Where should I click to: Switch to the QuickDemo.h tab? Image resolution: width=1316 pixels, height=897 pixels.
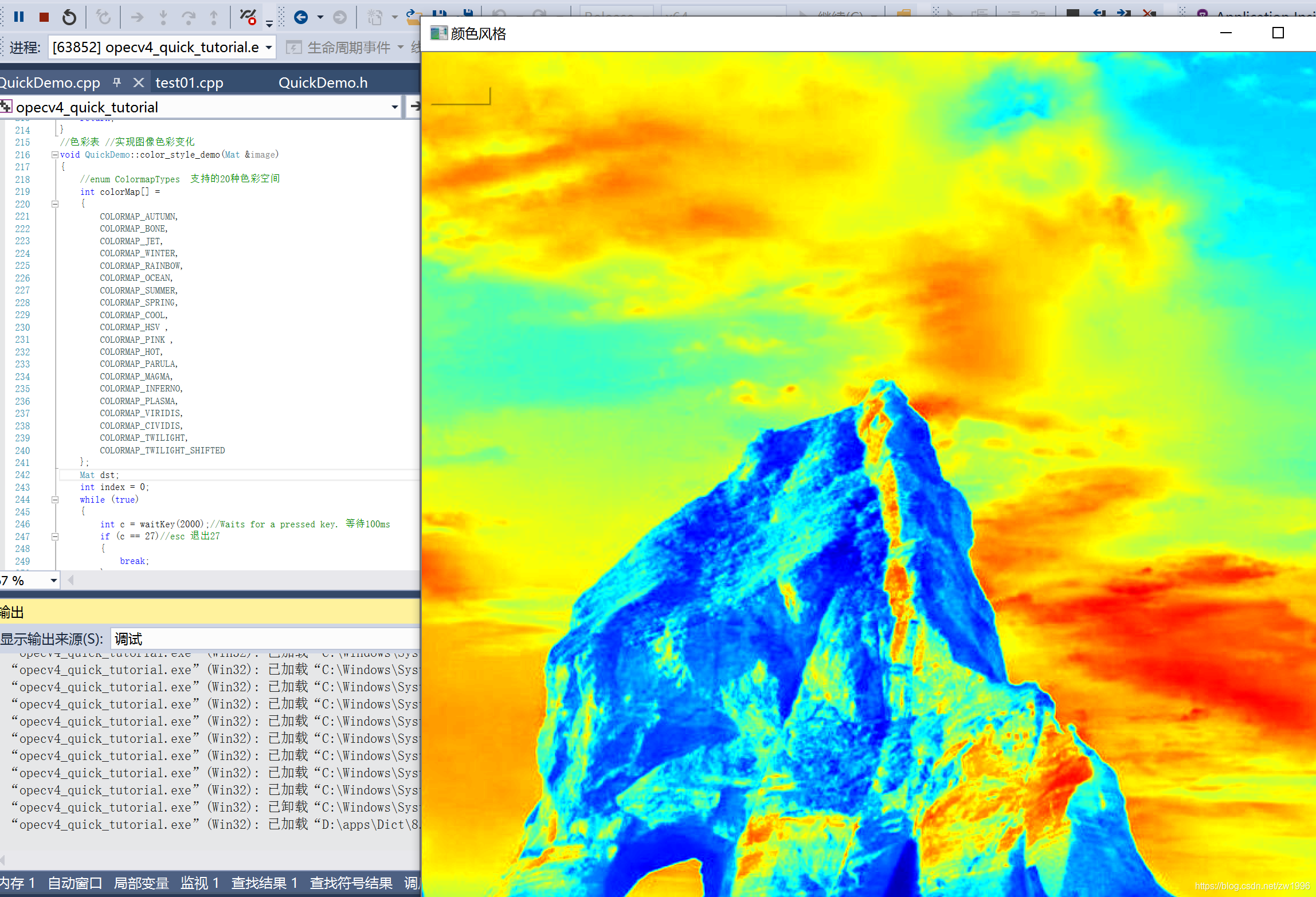tap(323, 83)
